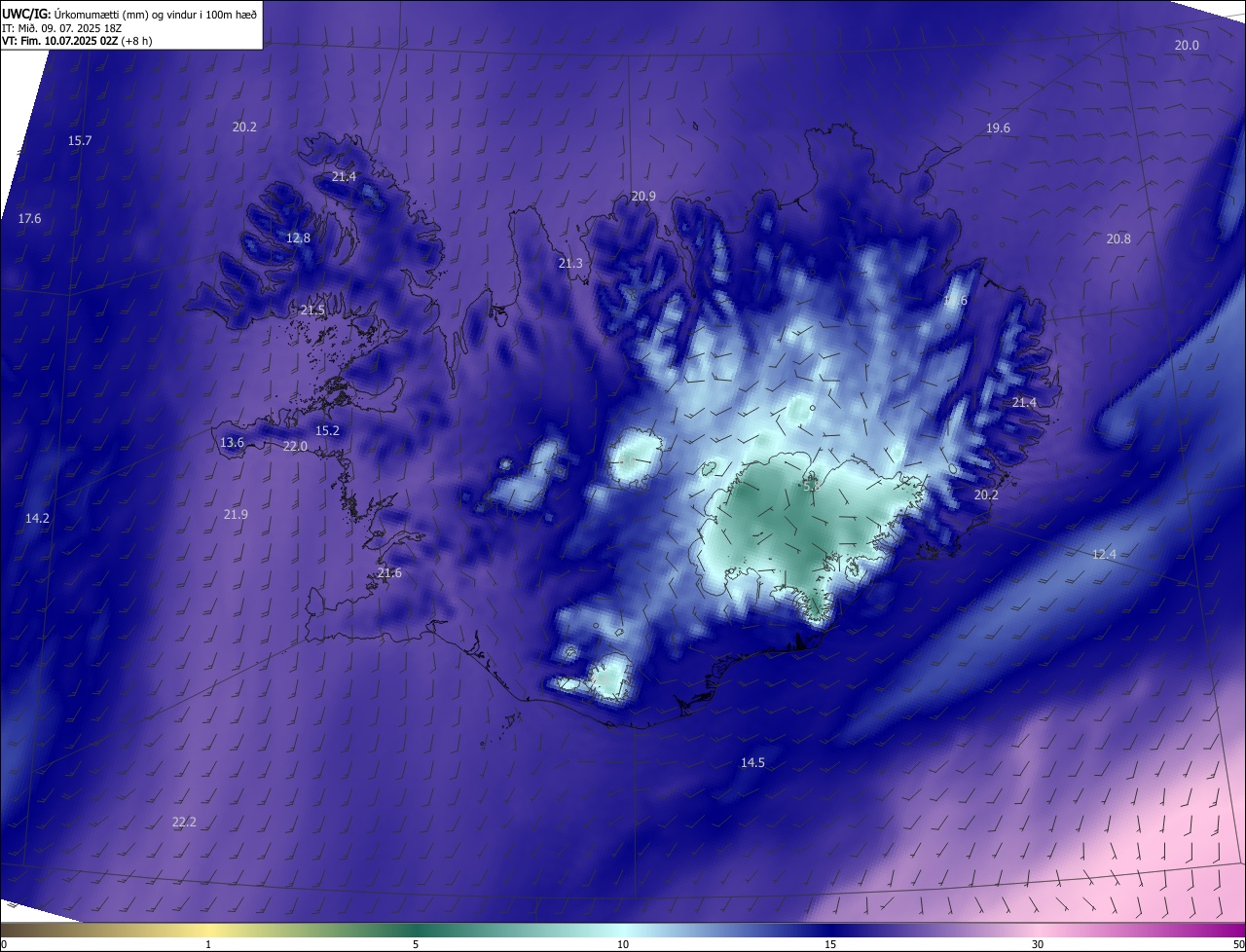Screen dimensions: 1246x952
Task: Click the map value 21.6
Action: tap(389, 573)
